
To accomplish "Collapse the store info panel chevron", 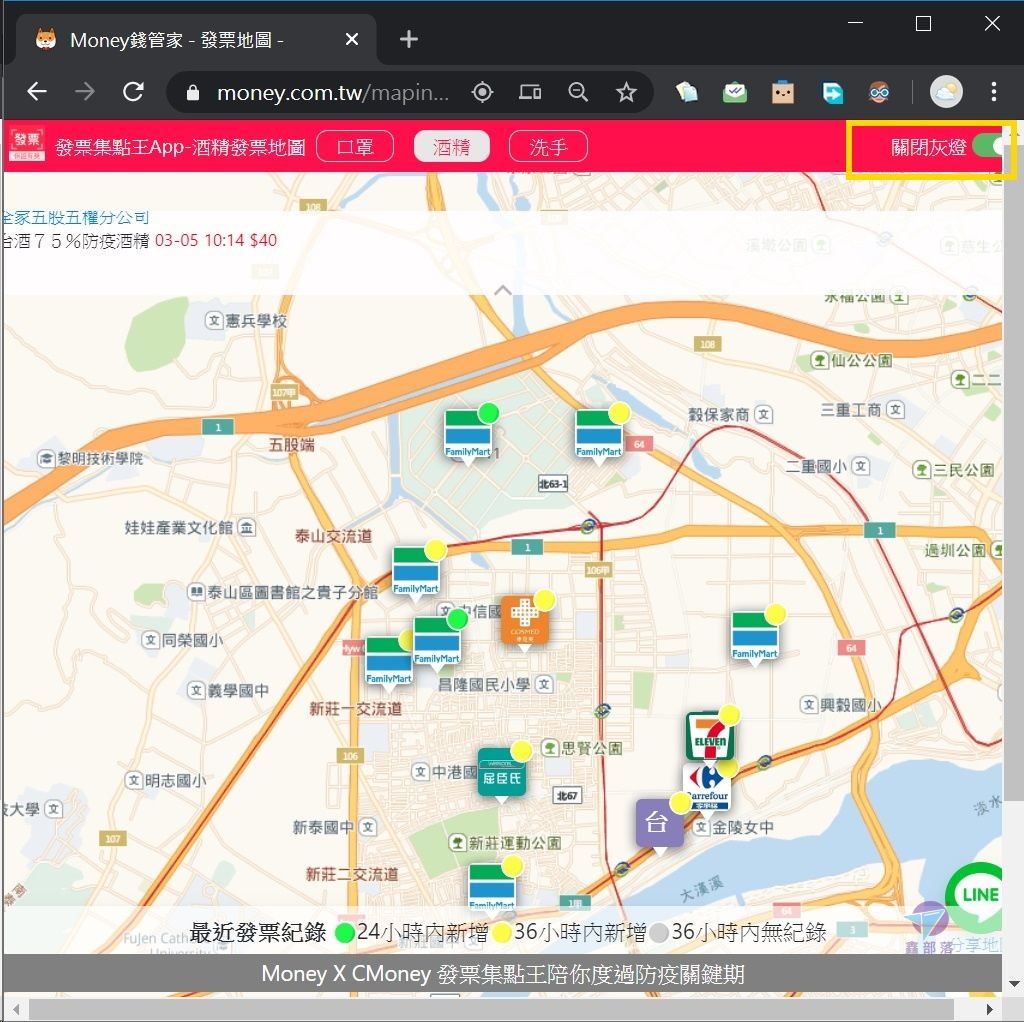I will (x=503, y=290).
